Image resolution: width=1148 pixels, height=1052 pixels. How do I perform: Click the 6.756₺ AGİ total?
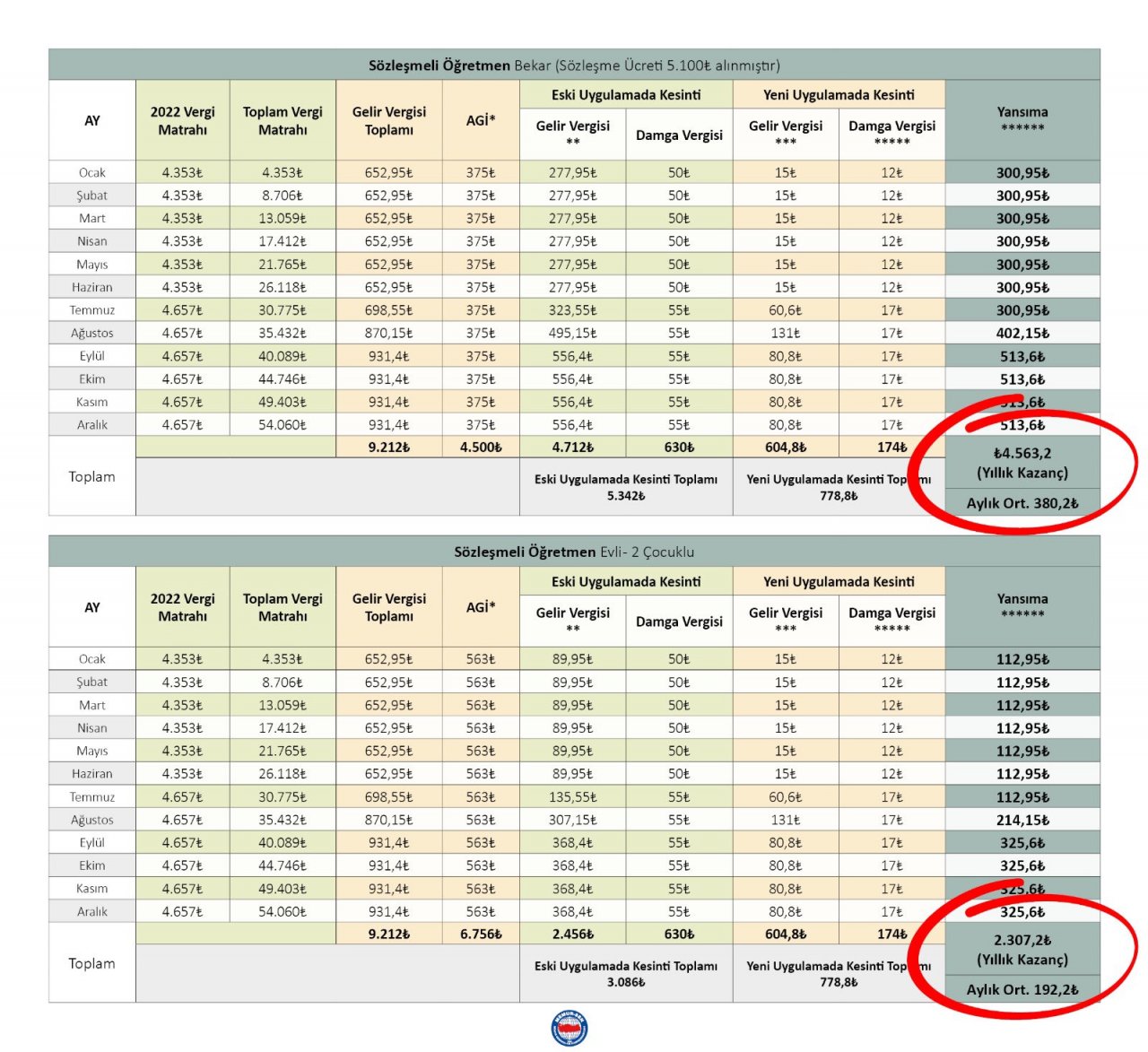[481, 934]
